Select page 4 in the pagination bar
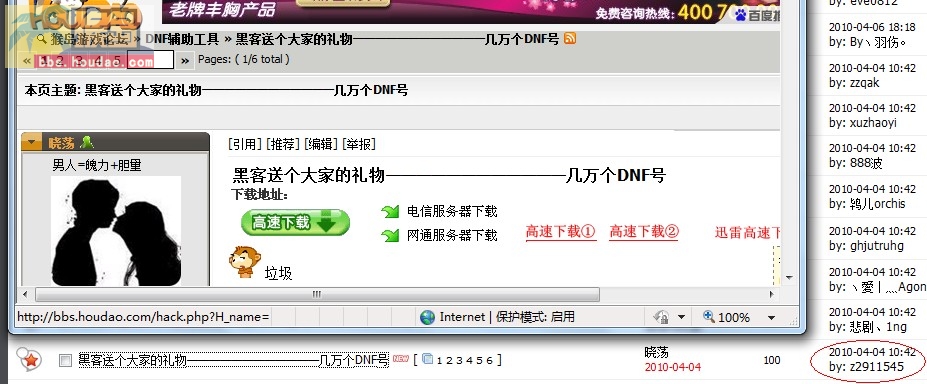Image resolution: width=927 pixels, height=384 pixels. coord(99,60)
